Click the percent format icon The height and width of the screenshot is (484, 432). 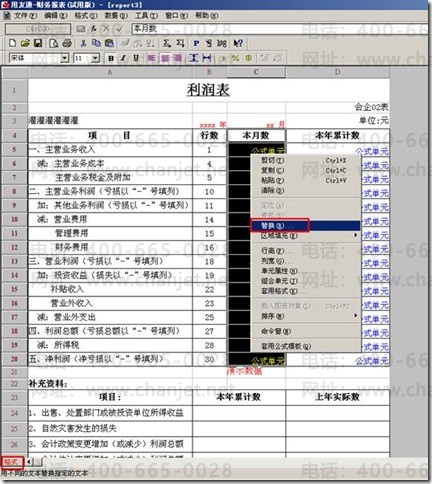tap(235, 58)
